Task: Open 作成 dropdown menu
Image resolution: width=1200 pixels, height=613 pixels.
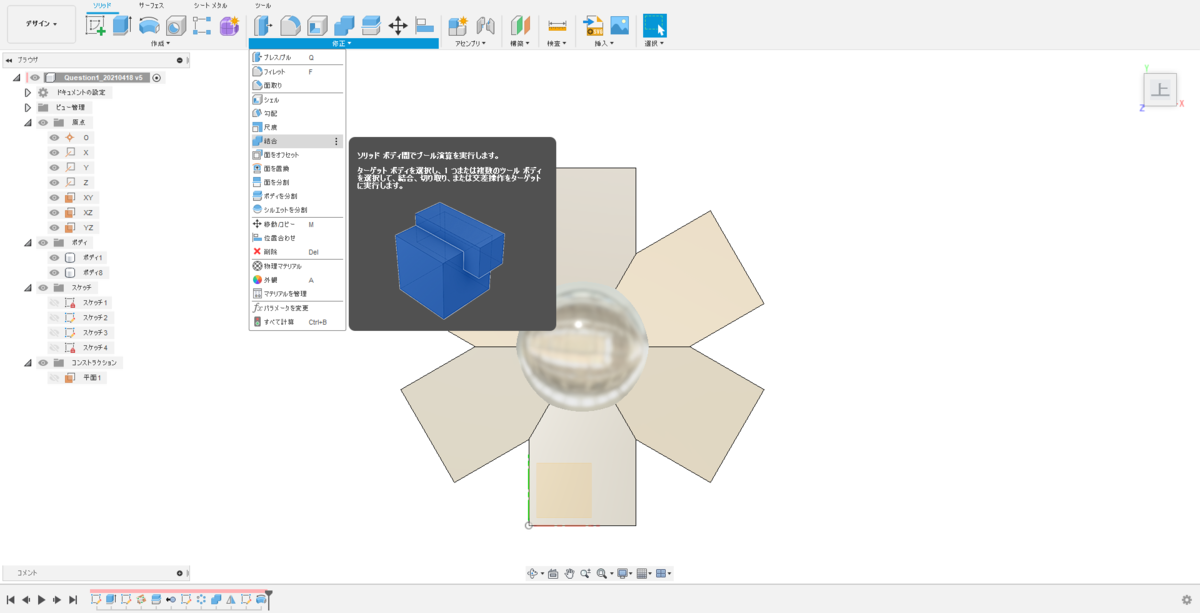Action: point(160,43)
